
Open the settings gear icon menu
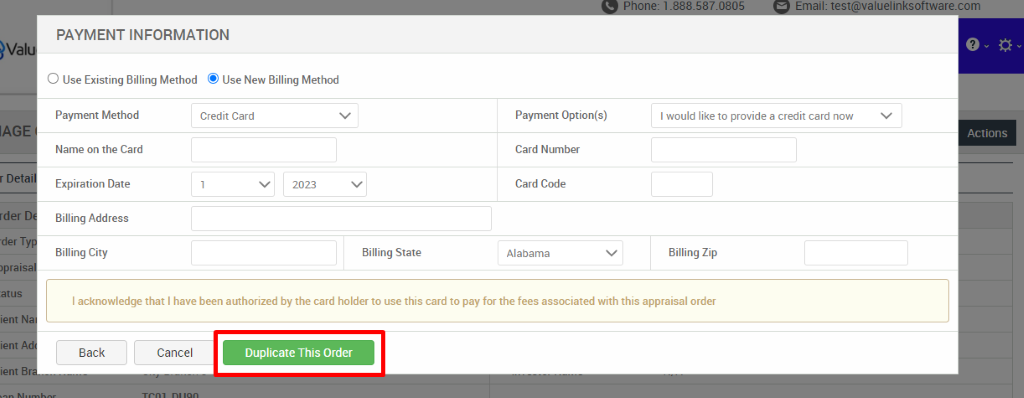pyautogui.click(x=1005, y=44)
